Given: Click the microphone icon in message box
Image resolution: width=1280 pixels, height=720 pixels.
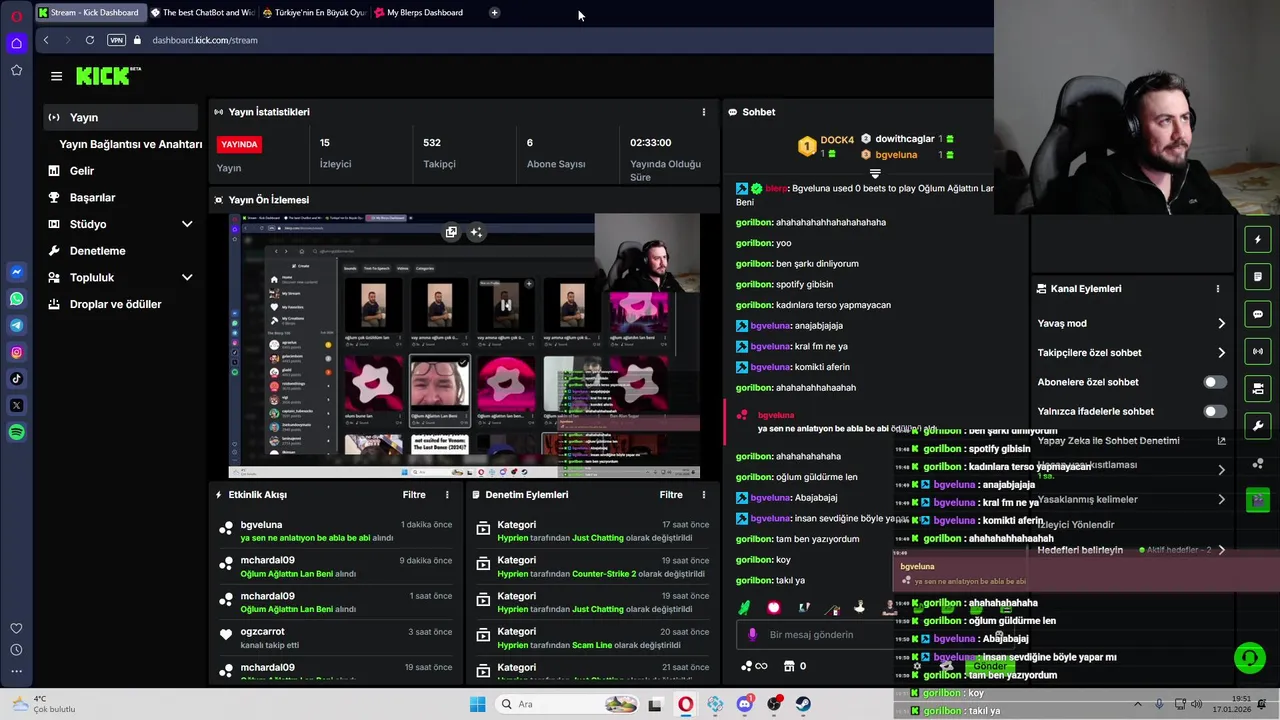Looking at the screenshot, I should [x=753, y=634].
